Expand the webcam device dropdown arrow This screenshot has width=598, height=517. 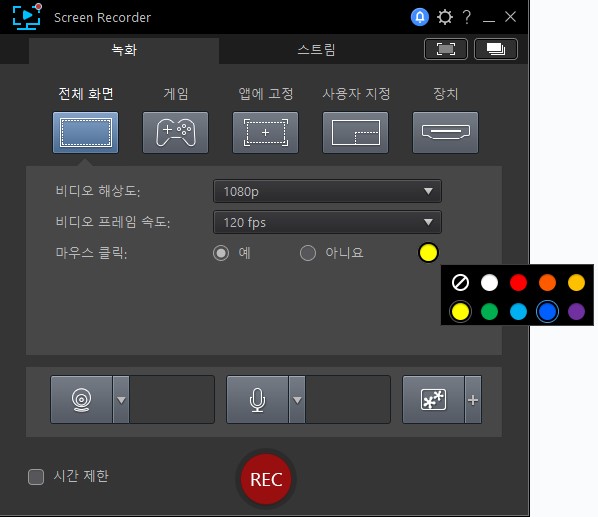(x=121, y=400)
